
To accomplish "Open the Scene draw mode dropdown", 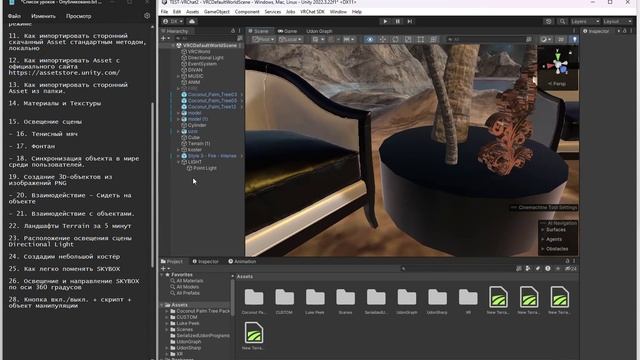I will coord(546,39).
